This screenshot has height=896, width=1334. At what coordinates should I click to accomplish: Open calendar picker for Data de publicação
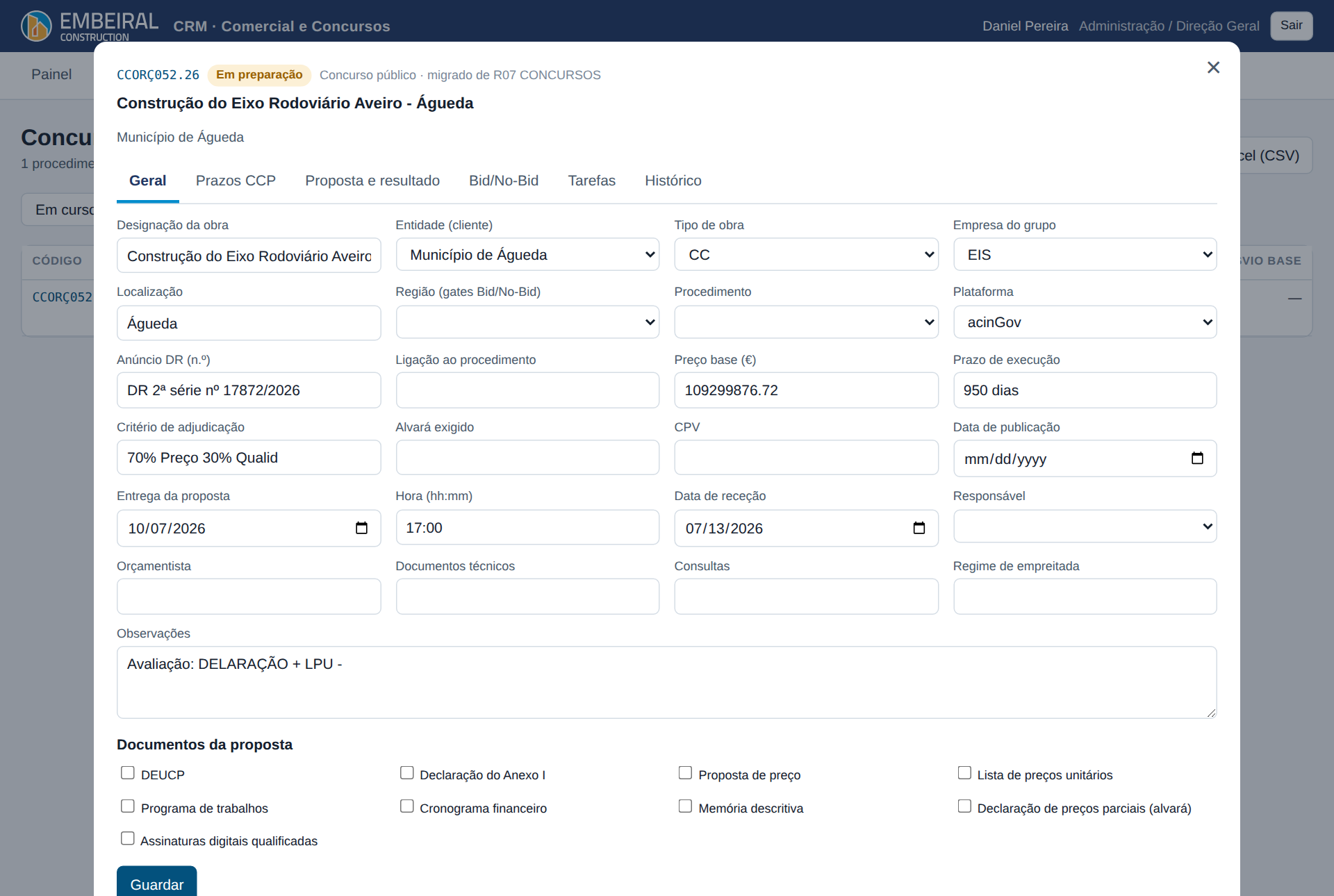tap(1197, 458)
